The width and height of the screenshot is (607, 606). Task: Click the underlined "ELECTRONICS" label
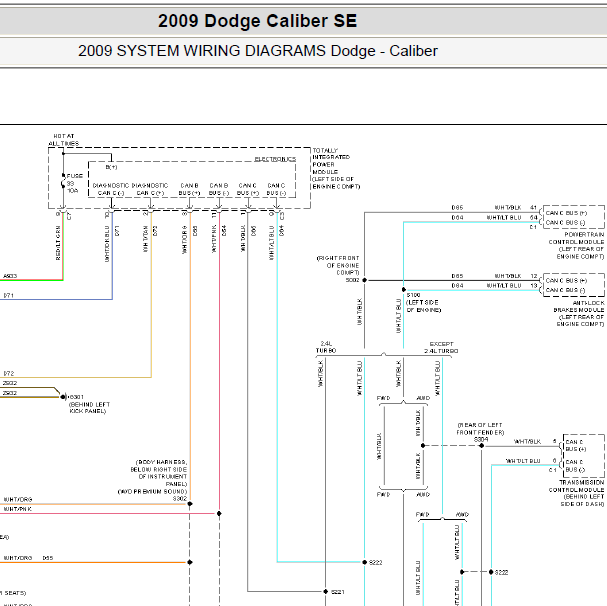click(275, 159)
